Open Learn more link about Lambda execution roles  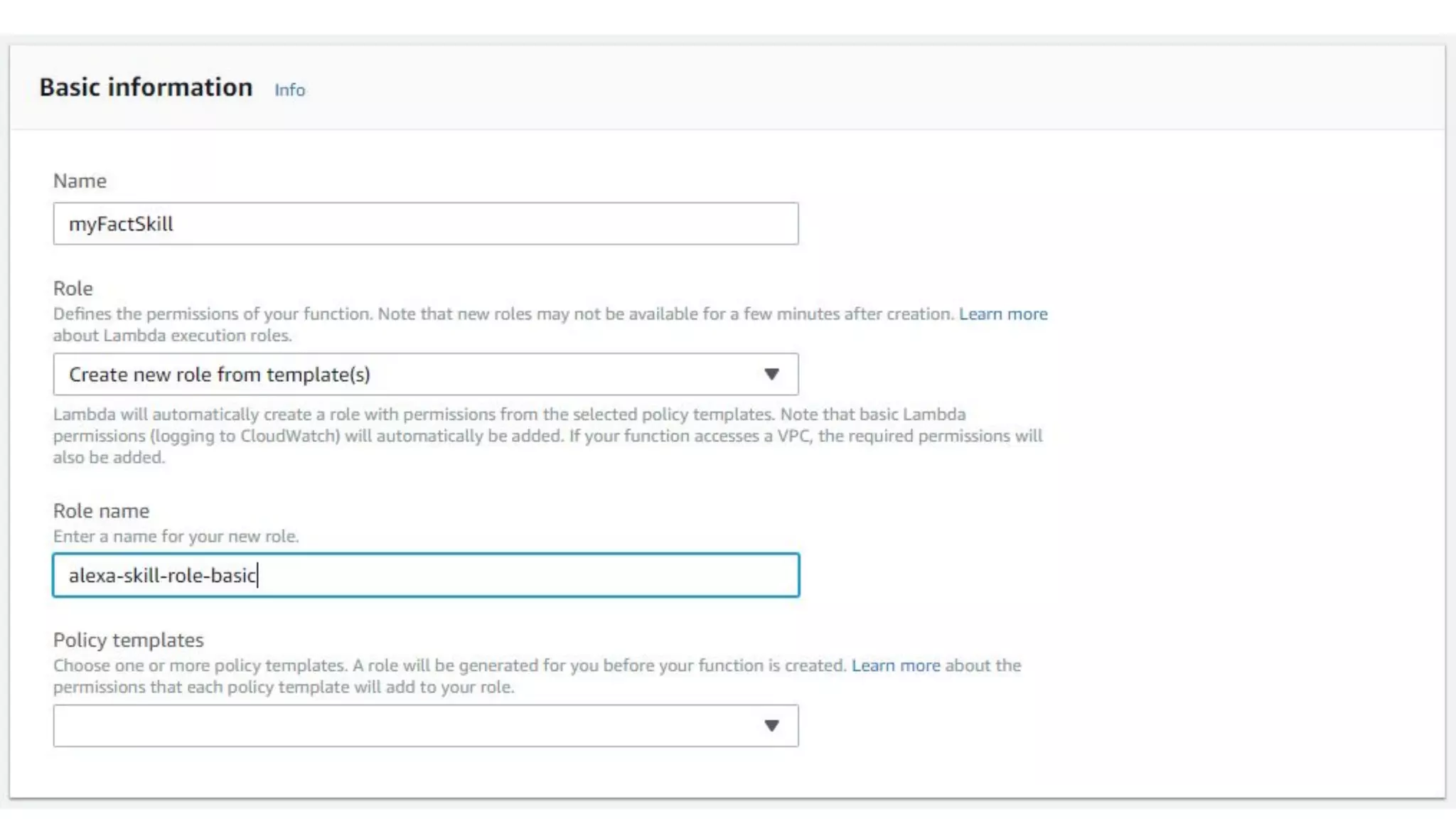(1002, 314)
